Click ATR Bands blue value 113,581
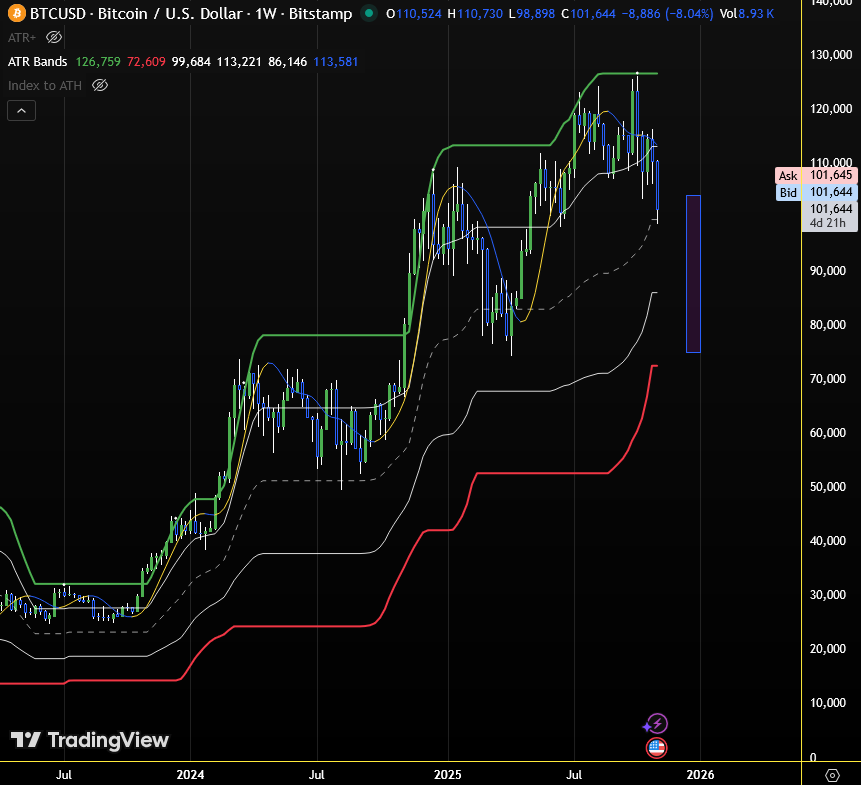 (x=336, y=61)
